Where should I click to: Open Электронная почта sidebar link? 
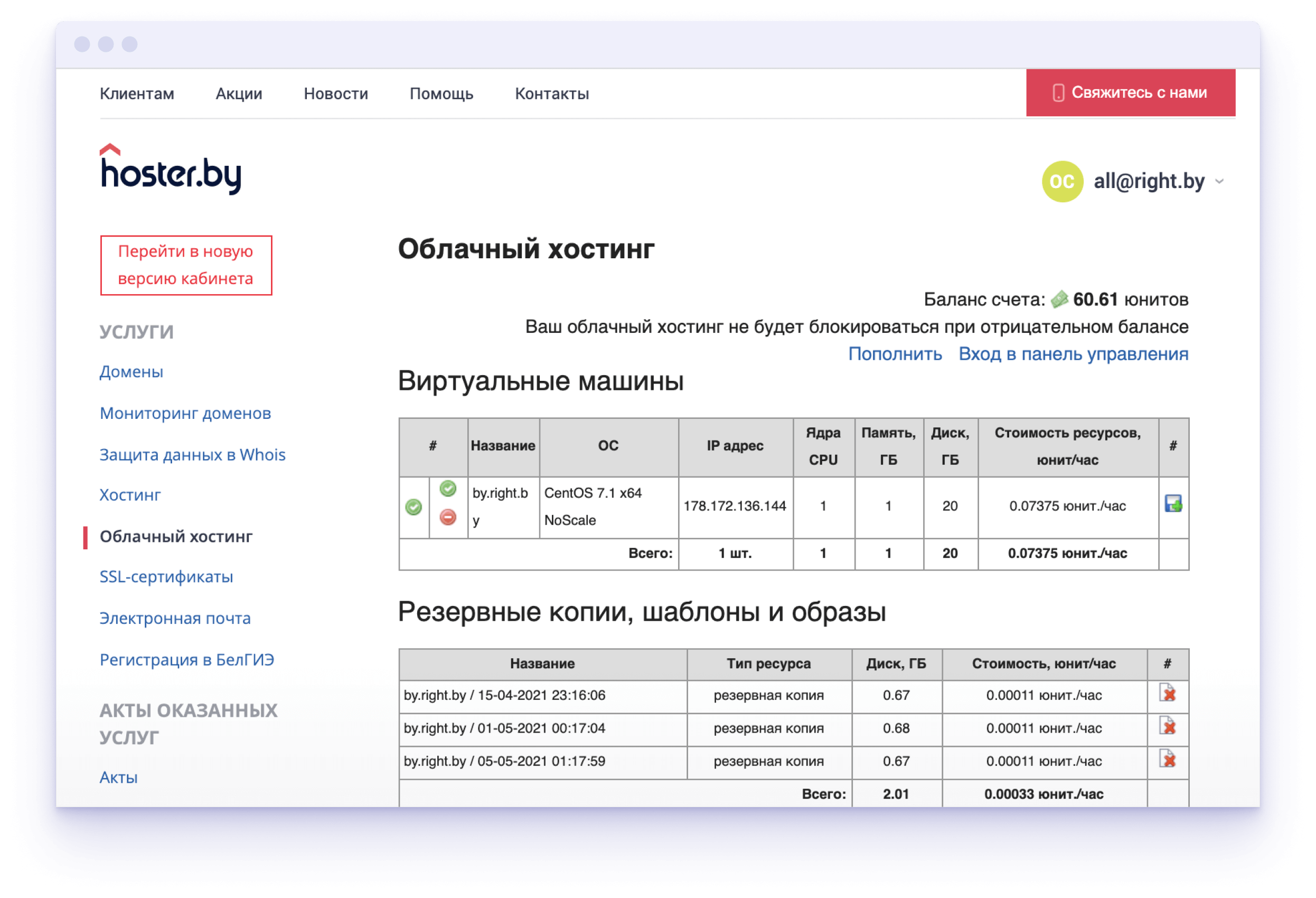(175, 618)
